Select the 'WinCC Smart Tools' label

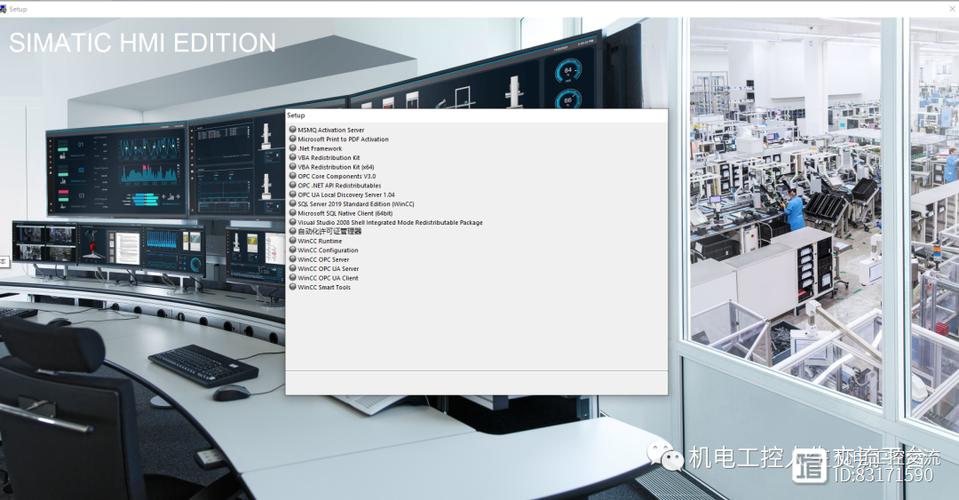point(324,287)
